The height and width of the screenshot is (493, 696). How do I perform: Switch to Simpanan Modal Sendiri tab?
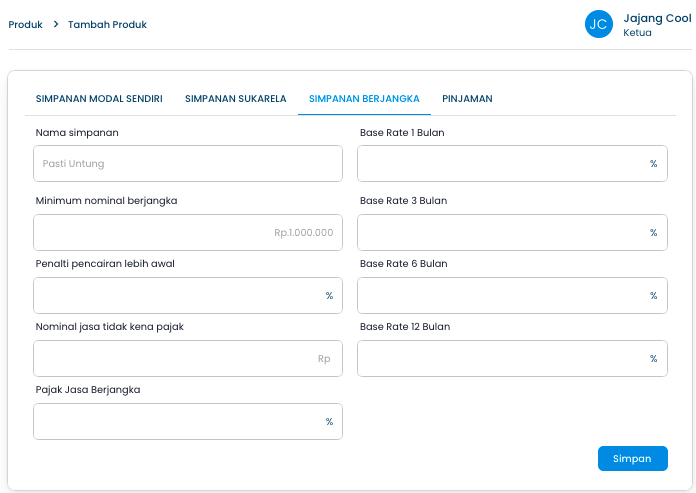100,99
